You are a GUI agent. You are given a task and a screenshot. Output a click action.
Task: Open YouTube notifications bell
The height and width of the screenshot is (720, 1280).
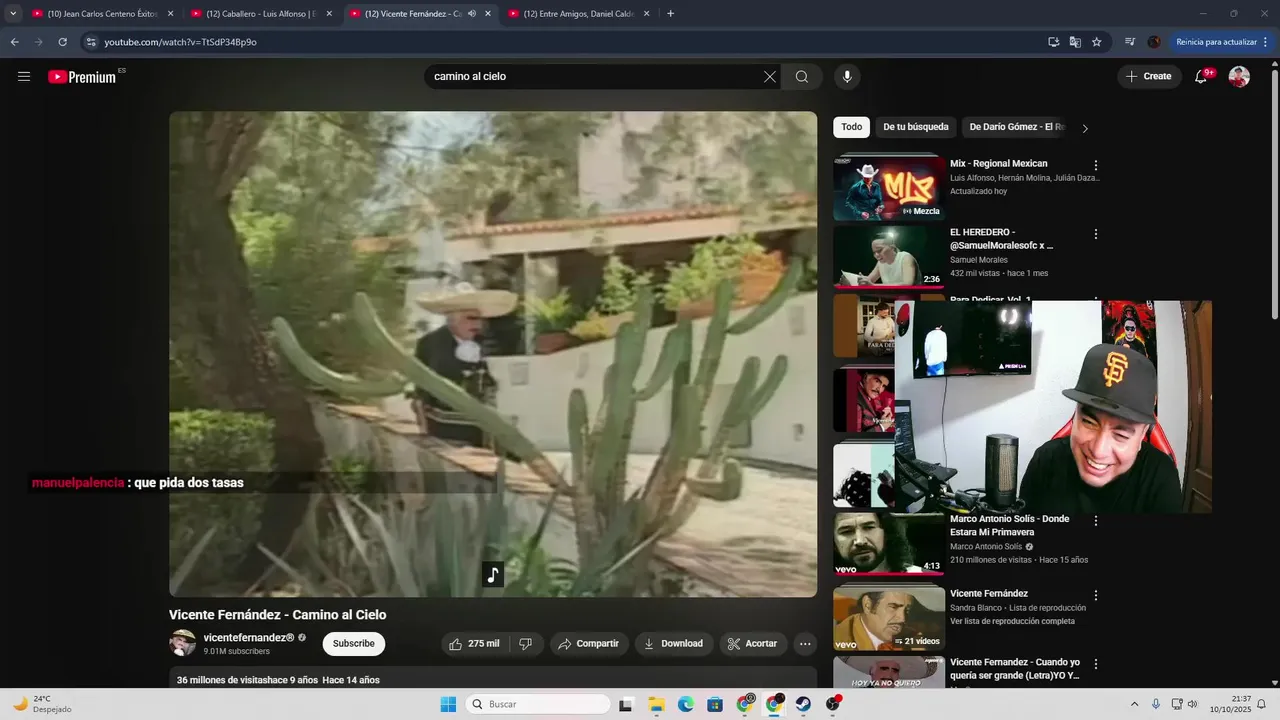[1201, 77]
